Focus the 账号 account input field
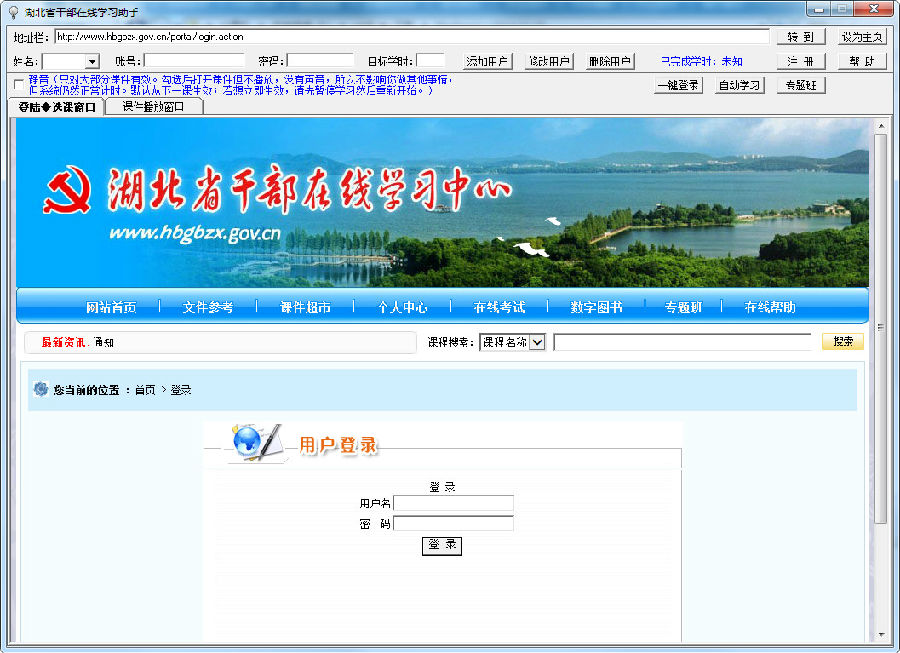The width and height of the screenshot is (900, 653). click(194, 61)
